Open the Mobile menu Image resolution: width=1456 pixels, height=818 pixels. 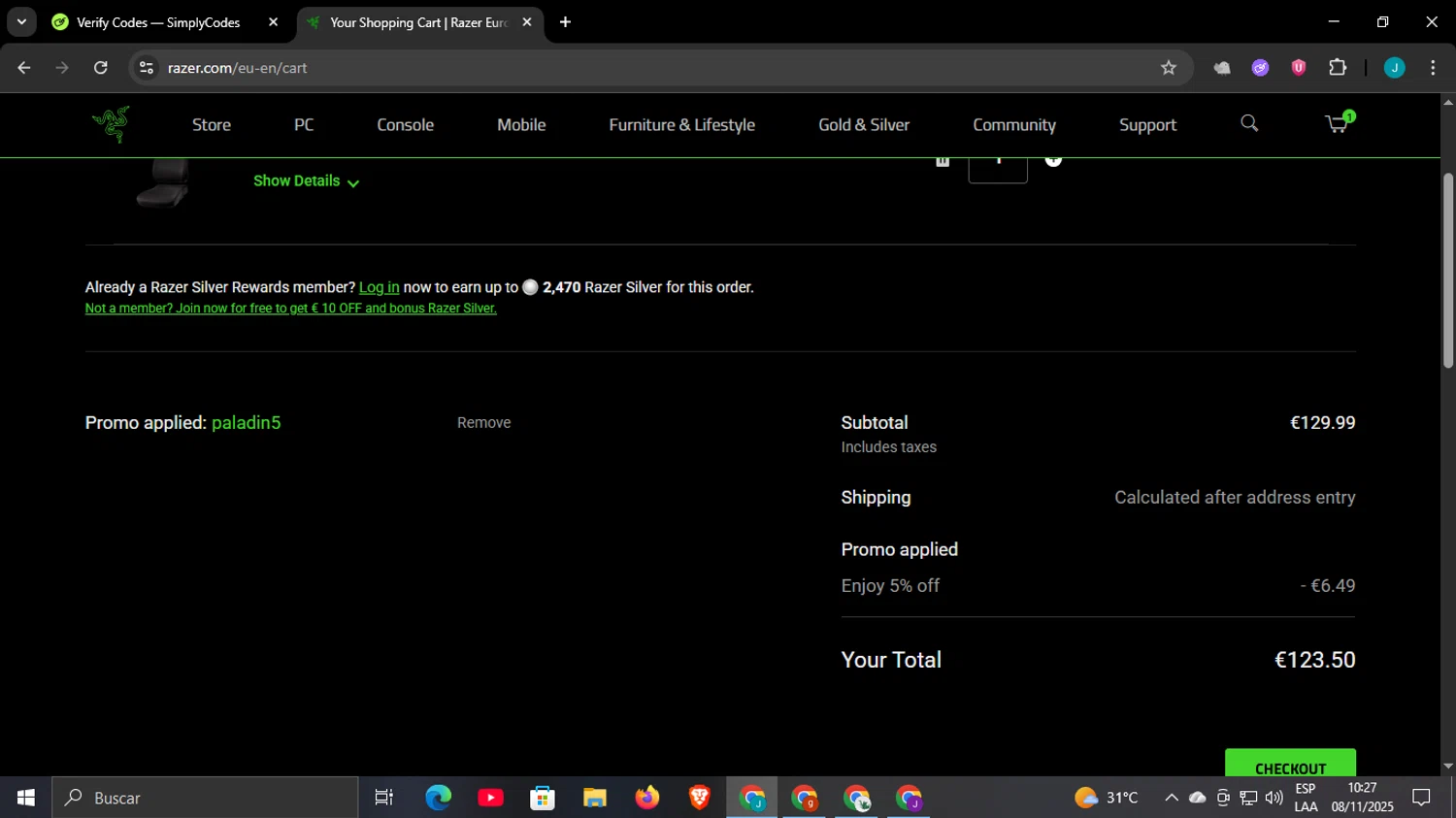tap(521, 125)
